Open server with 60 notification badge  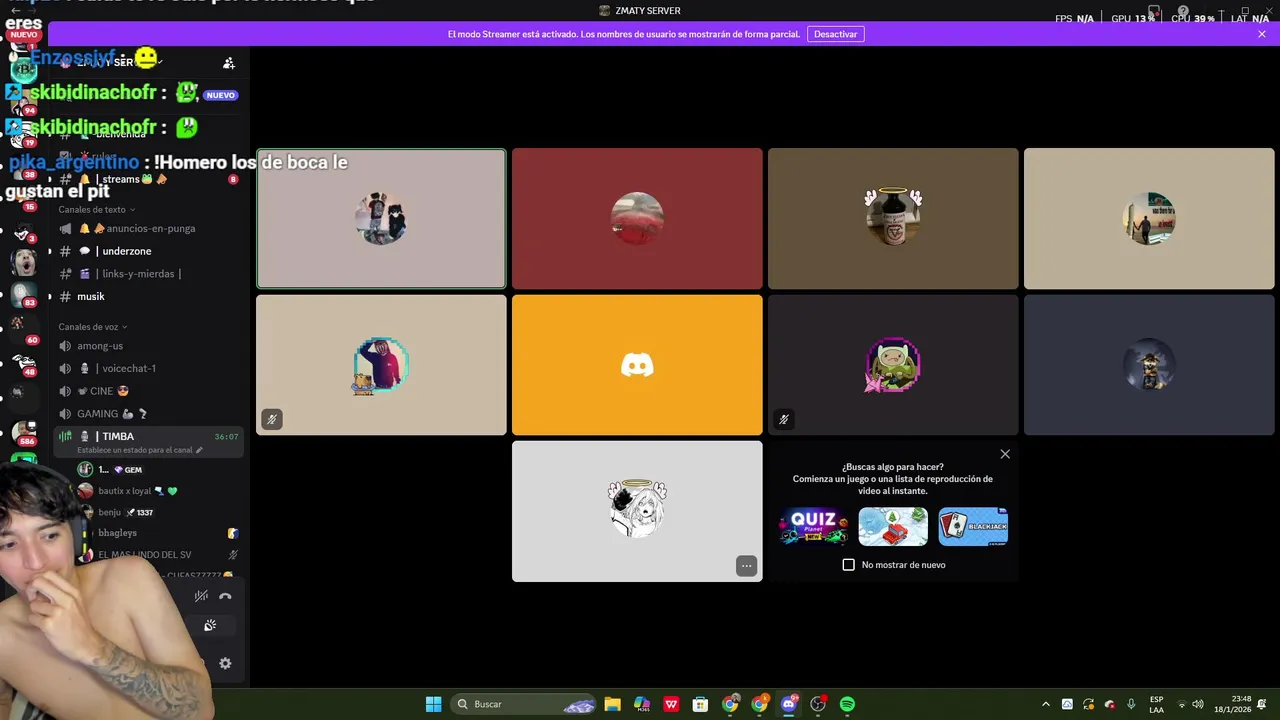click(24, 329)
